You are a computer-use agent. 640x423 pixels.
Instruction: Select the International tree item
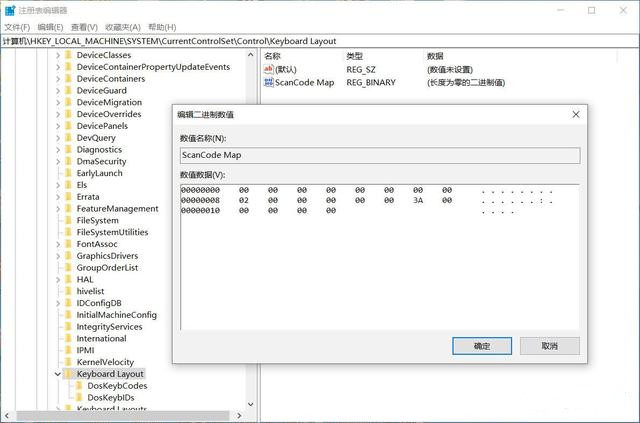coord(101,339)
